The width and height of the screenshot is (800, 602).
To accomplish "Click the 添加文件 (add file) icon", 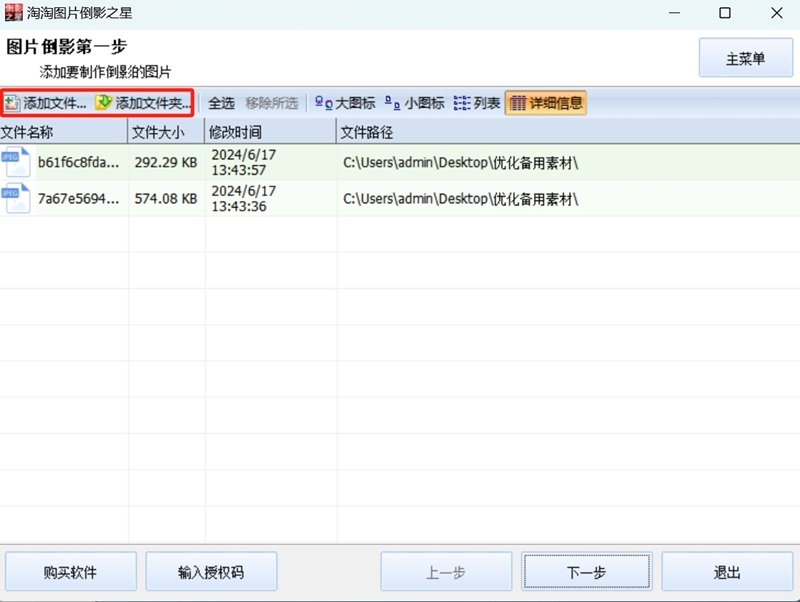I will point(12,104).
